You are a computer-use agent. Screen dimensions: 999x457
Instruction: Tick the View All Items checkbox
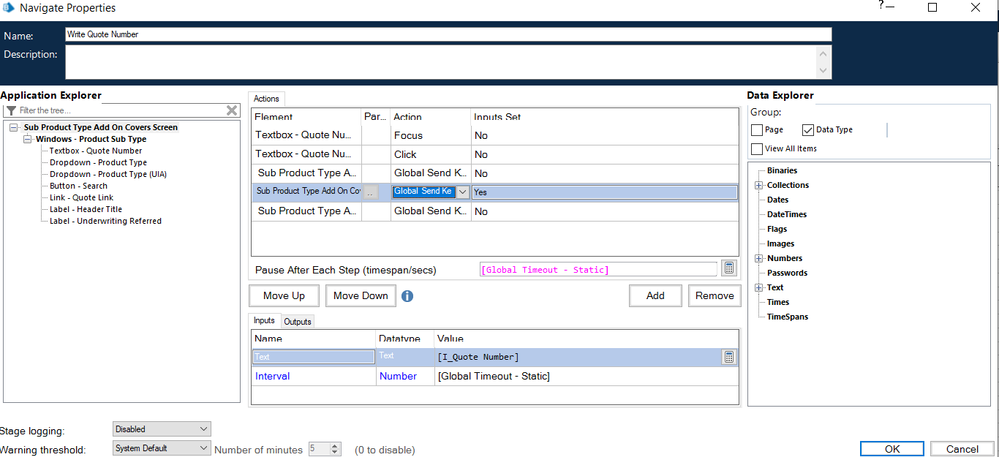[758, 148]
